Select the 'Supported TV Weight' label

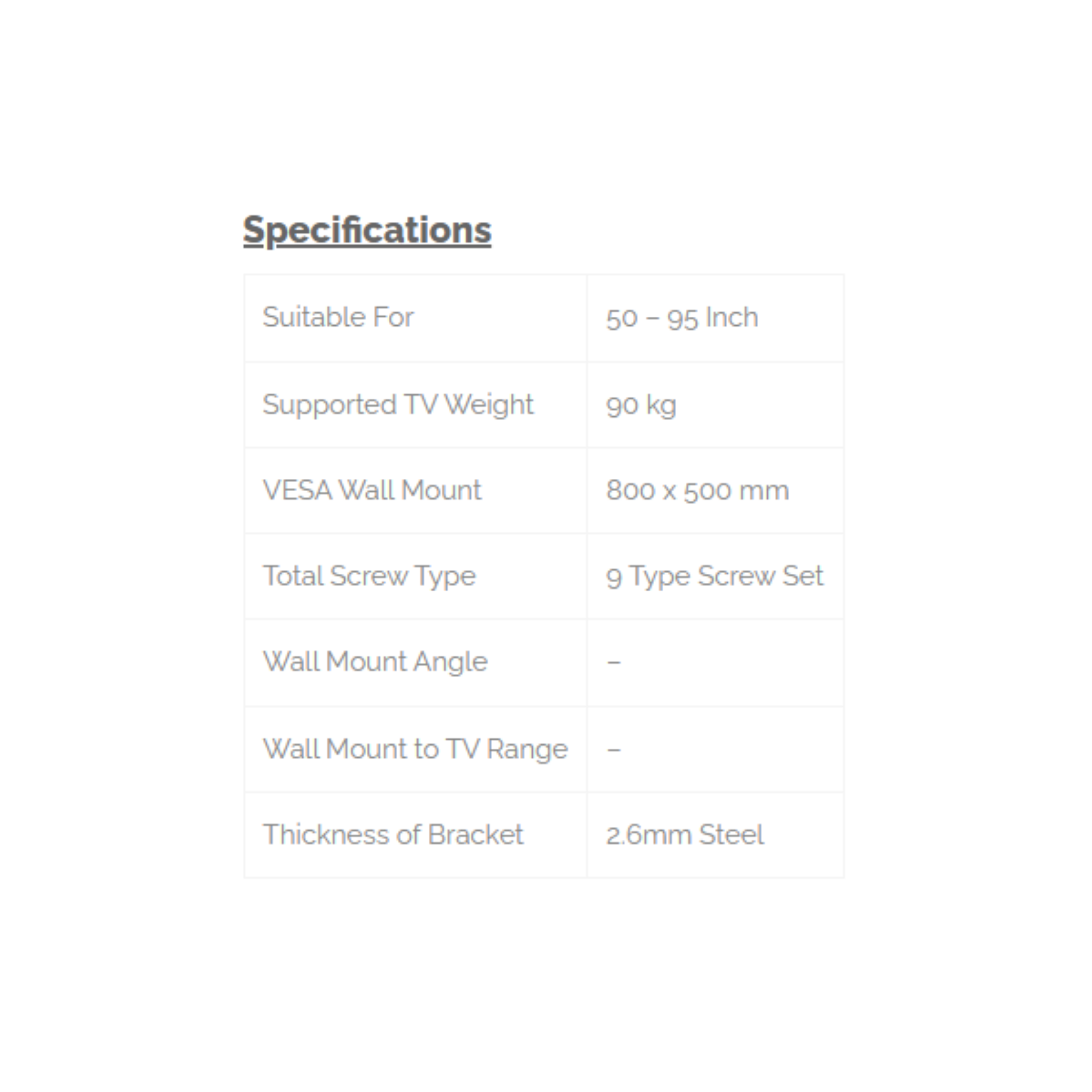tap(398, 405)
